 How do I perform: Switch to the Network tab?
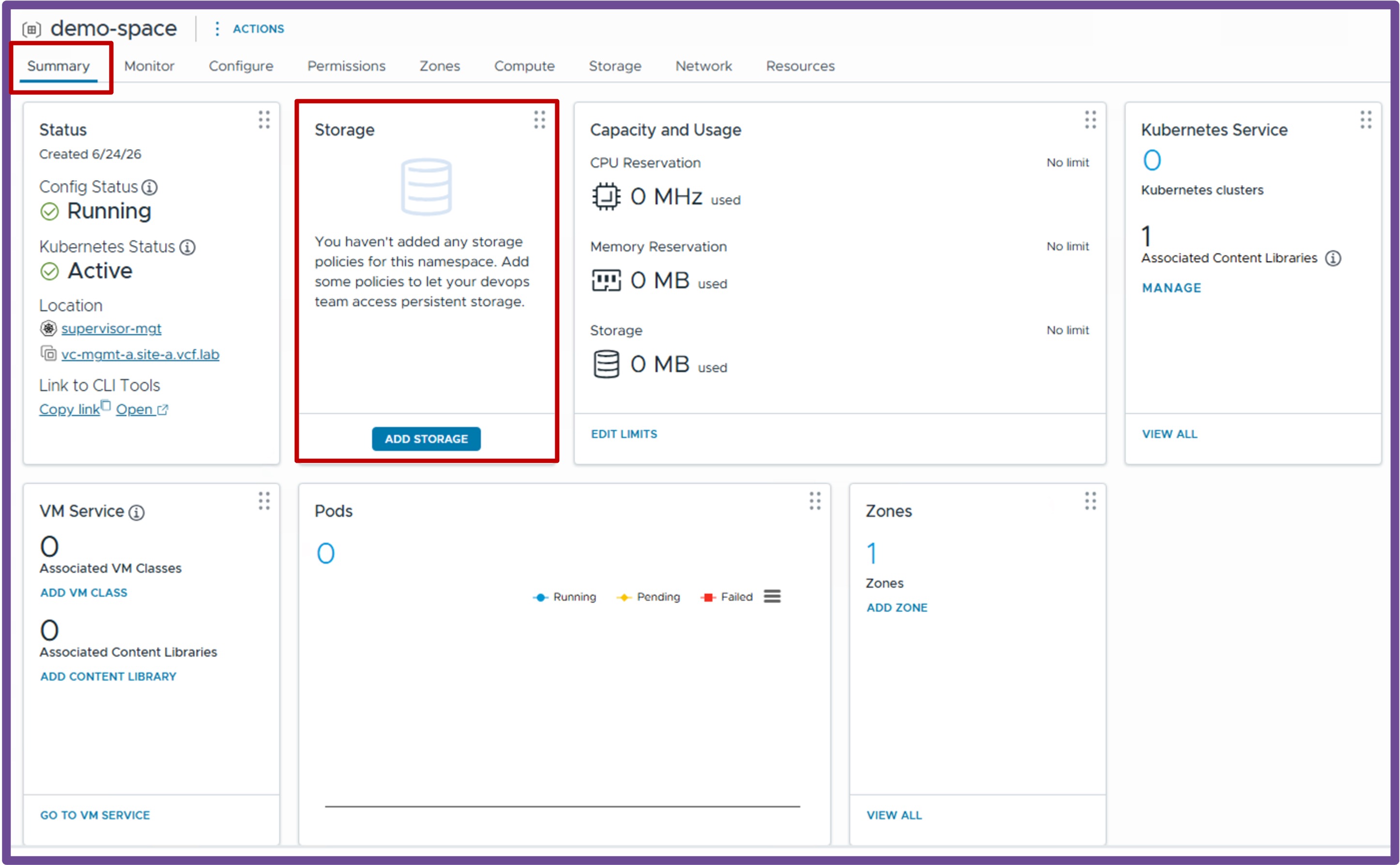704,66
